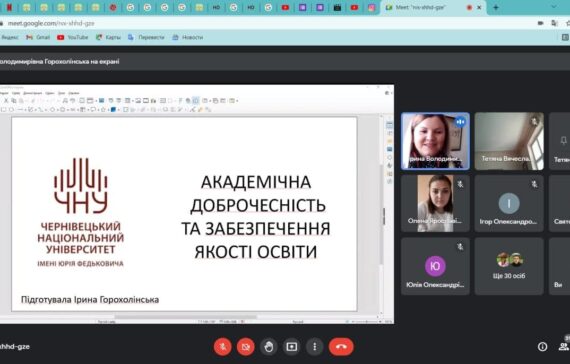Turn the camera on in the call bar
Screen dimensions: 570x364
click(246, 347)
